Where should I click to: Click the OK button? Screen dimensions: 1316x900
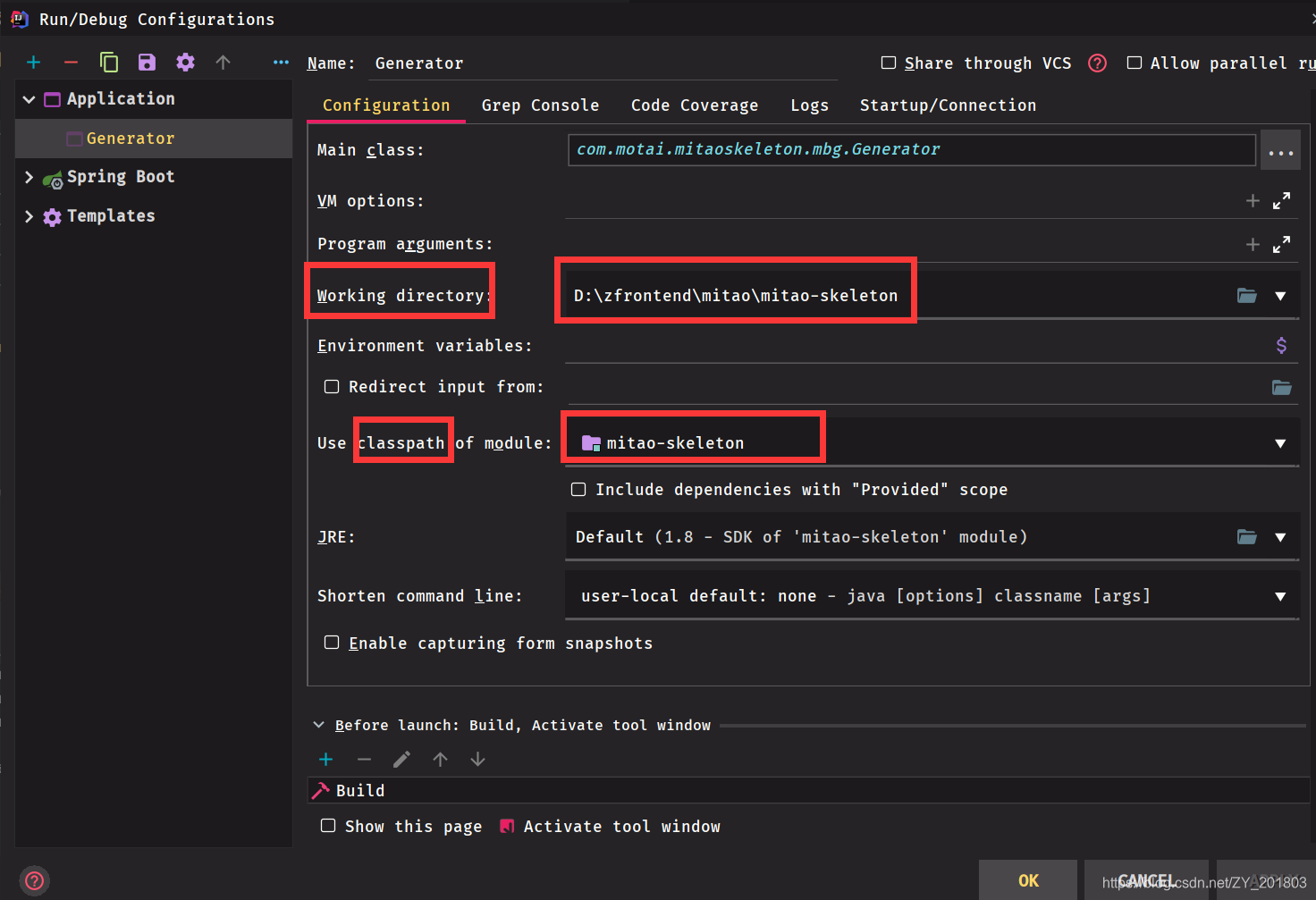[1028, 880]
